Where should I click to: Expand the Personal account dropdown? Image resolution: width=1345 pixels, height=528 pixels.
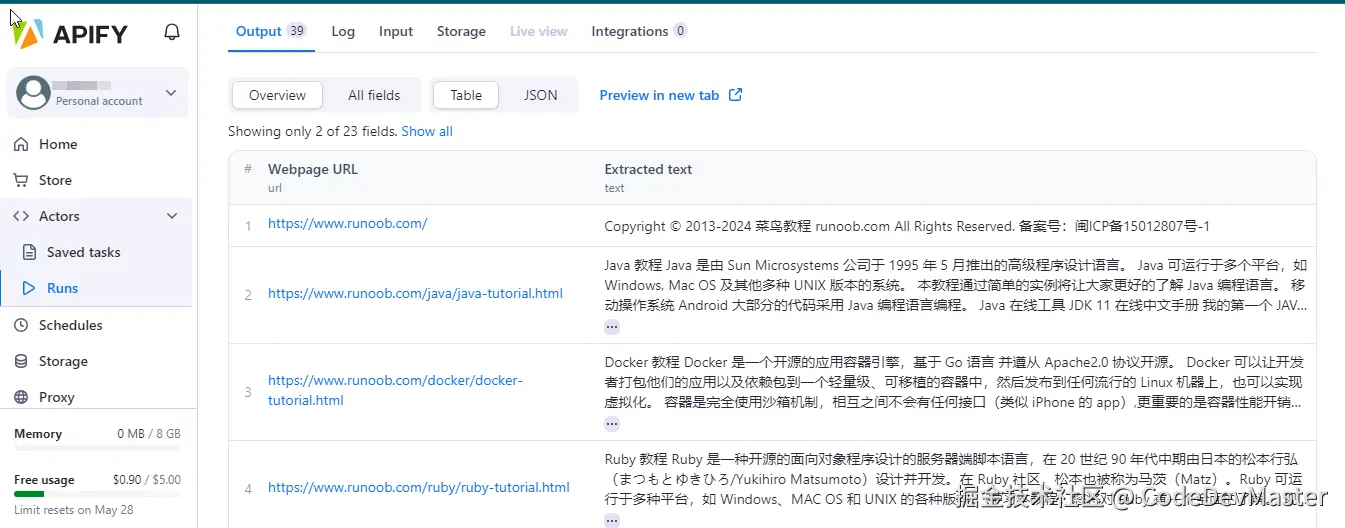pos(170,93)
